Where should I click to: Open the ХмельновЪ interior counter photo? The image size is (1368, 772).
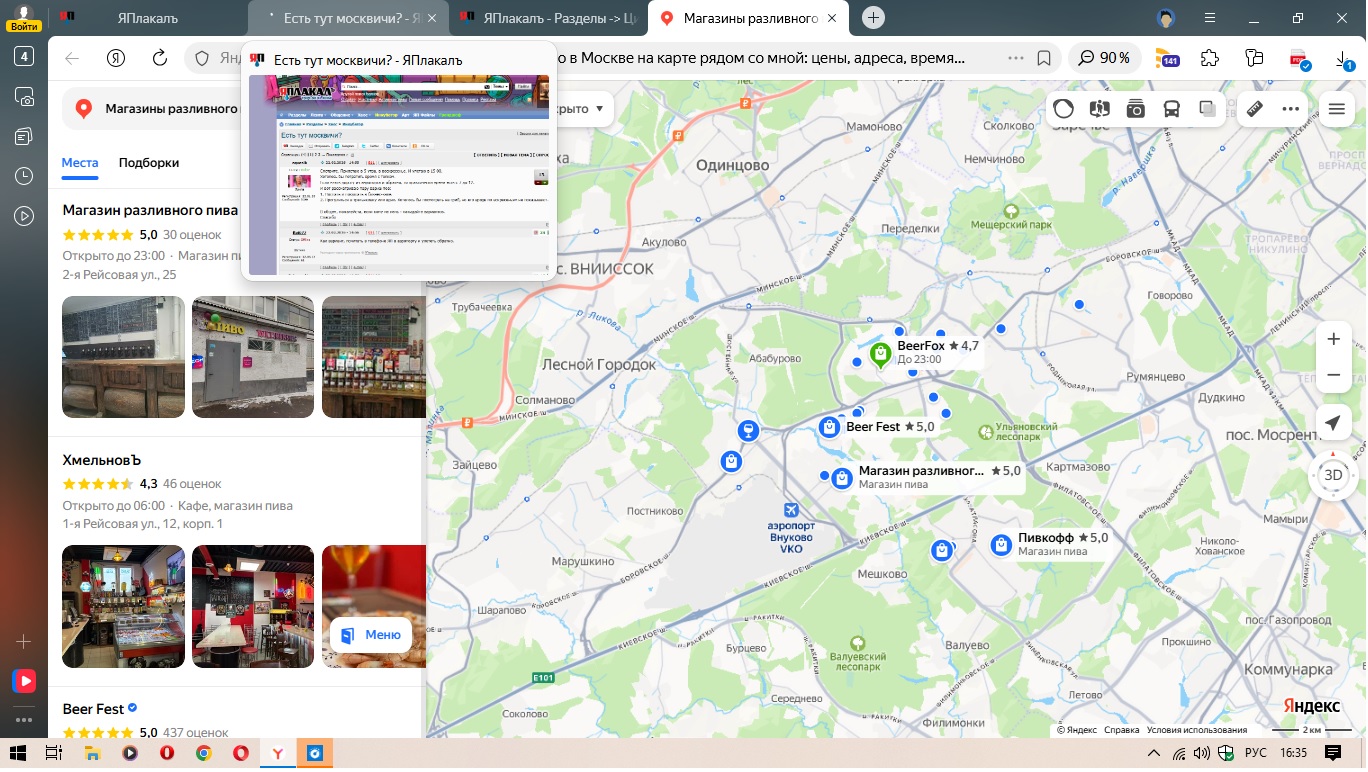pos(123,606)
